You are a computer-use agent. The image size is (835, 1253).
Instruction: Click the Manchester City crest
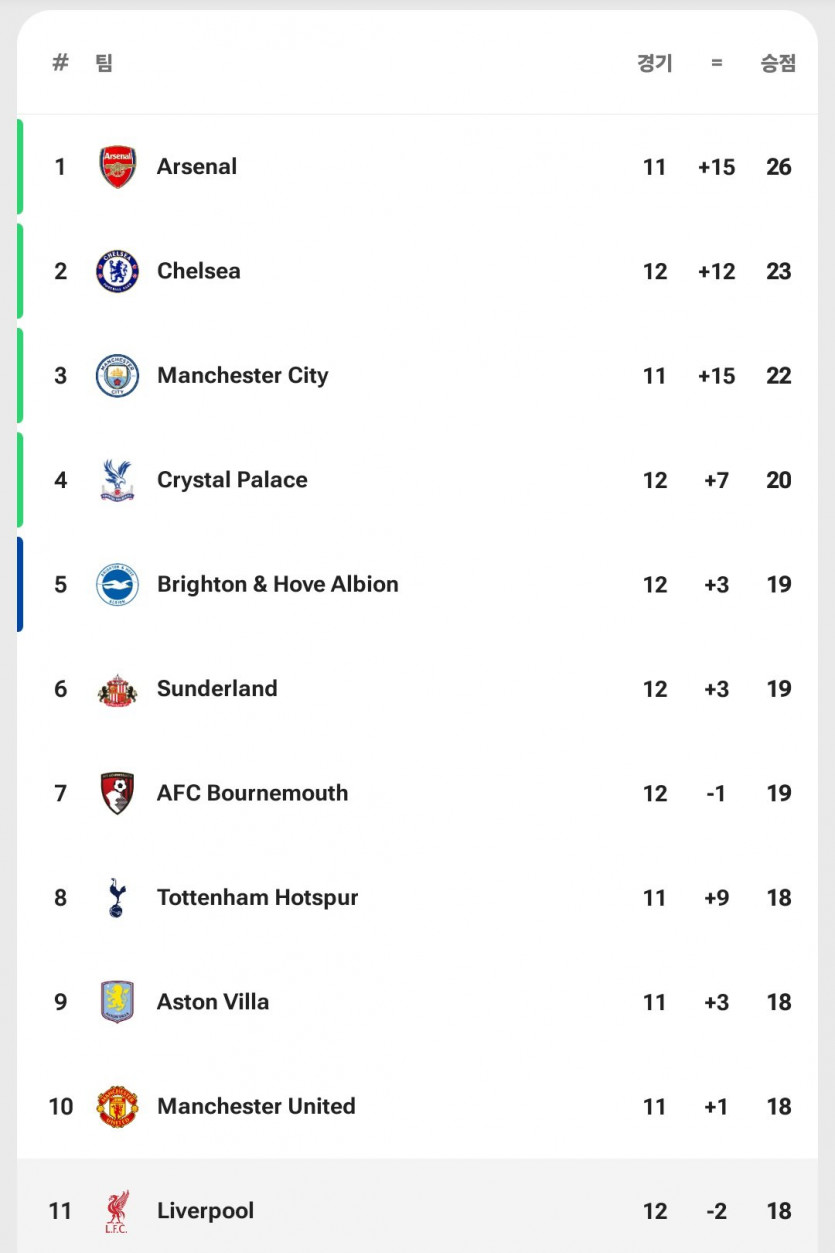coord(117,376)
